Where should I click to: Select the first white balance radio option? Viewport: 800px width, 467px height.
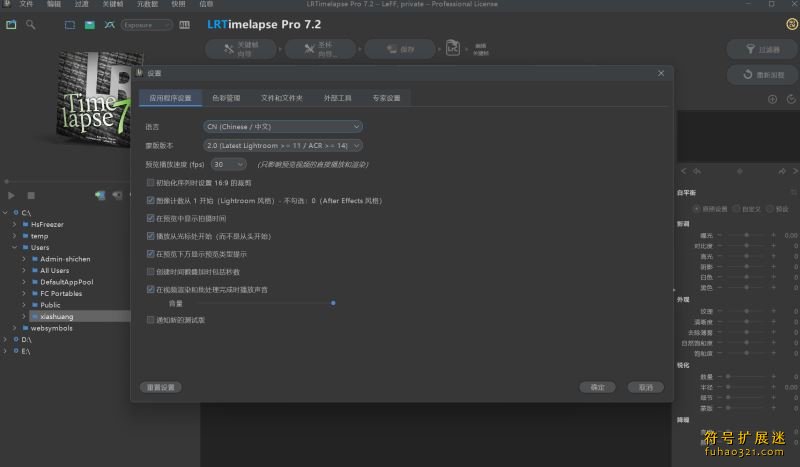pos(696,209)
